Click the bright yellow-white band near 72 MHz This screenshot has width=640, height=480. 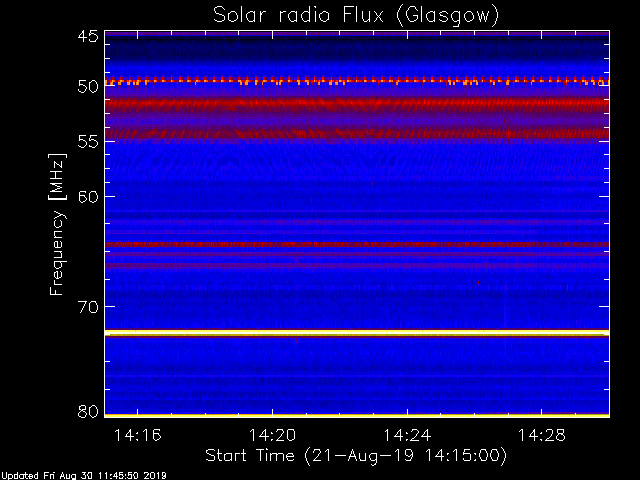357,333
